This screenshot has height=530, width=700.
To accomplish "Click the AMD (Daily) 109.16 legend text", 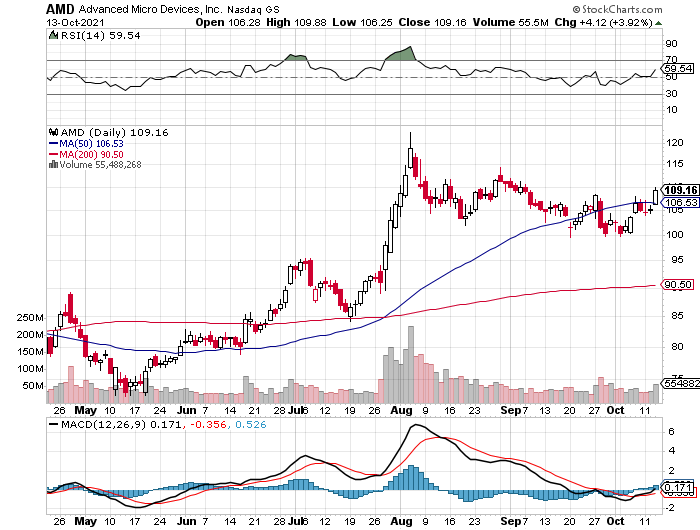I will [114, 133].
